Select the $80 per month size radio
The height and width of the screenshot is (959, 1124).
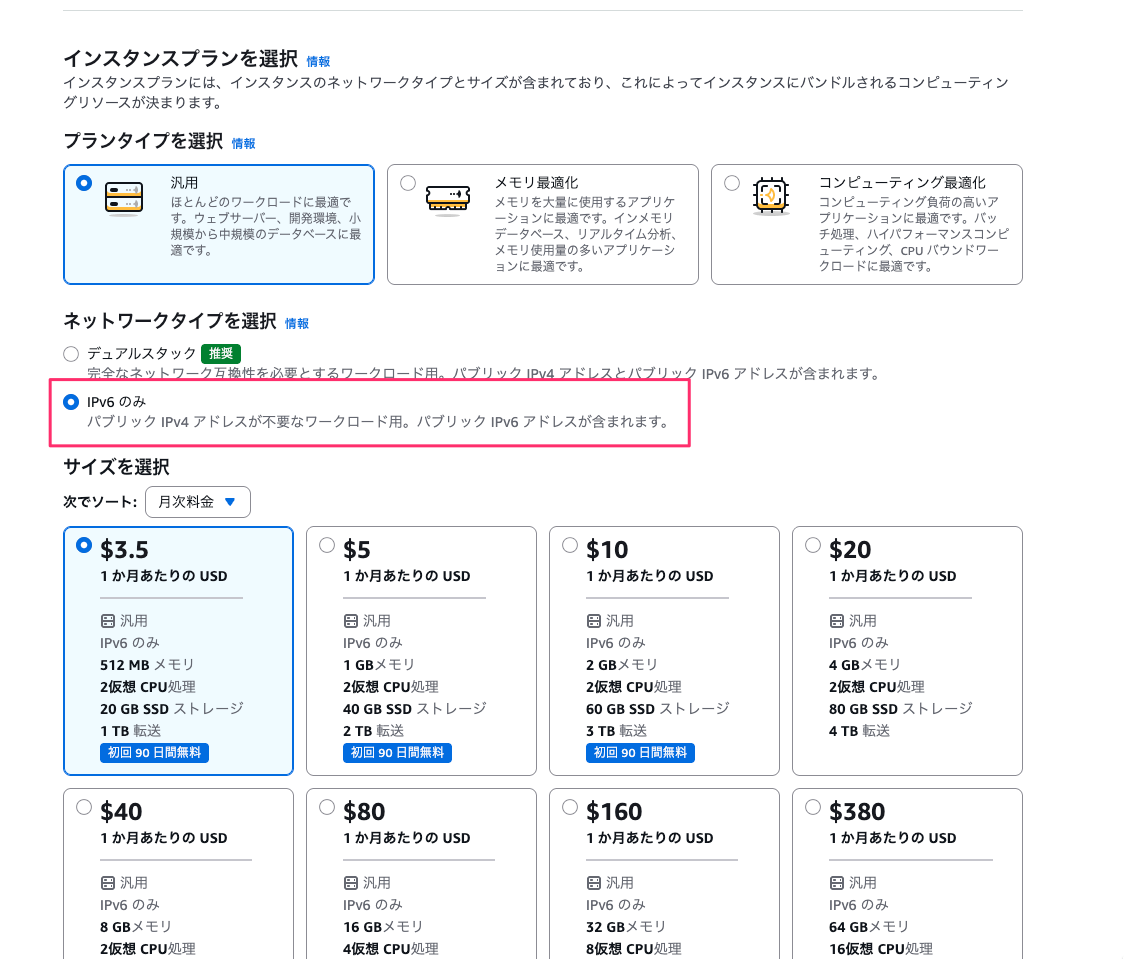pos(327,807)
